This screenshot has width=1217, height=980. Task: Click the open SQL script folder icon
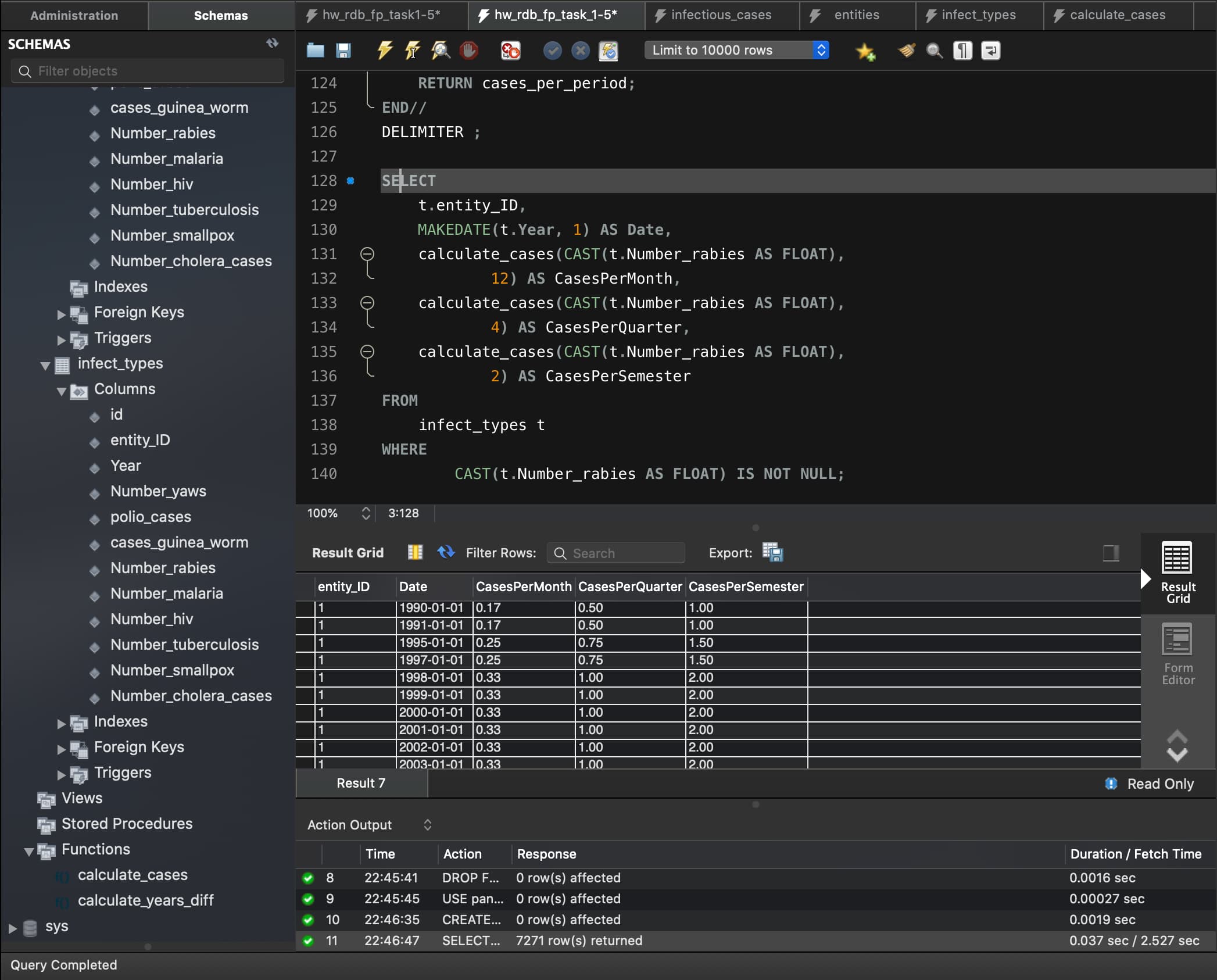(315, 51)
